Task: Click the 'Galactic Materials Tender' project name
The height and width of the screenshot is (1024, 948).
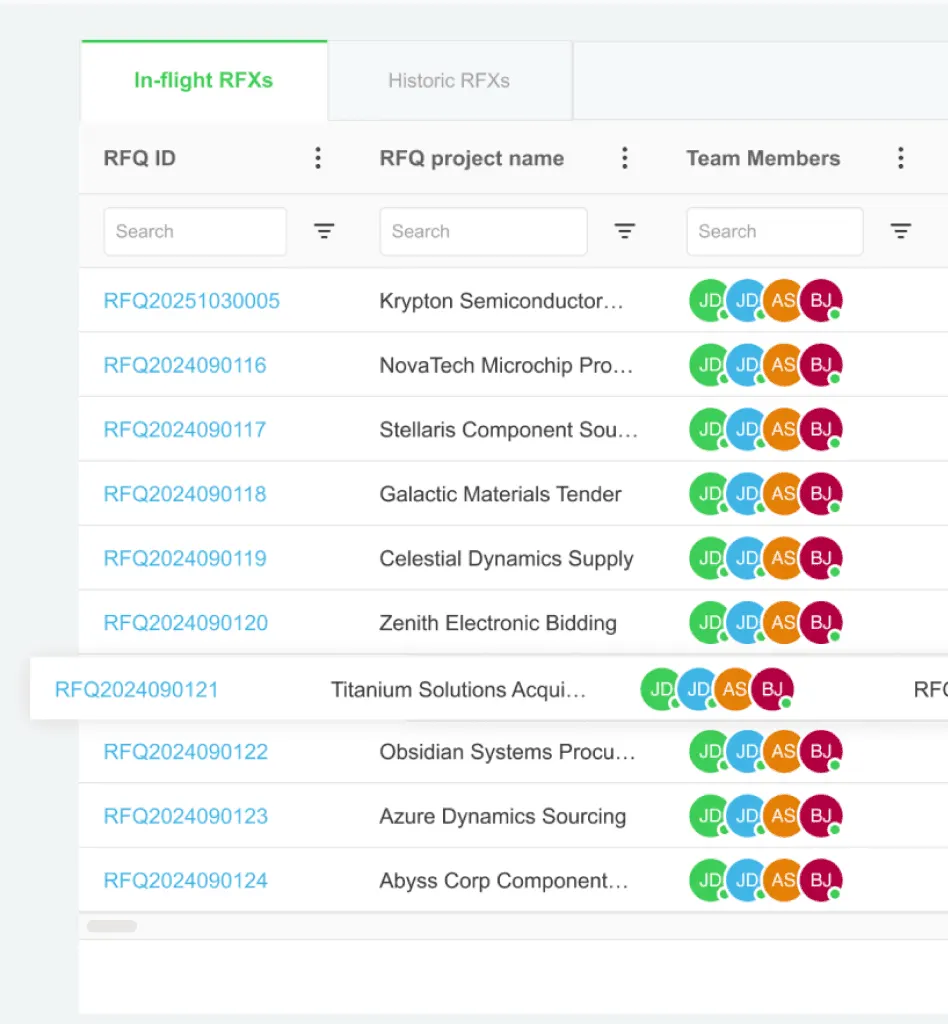Action: [501, 494]
